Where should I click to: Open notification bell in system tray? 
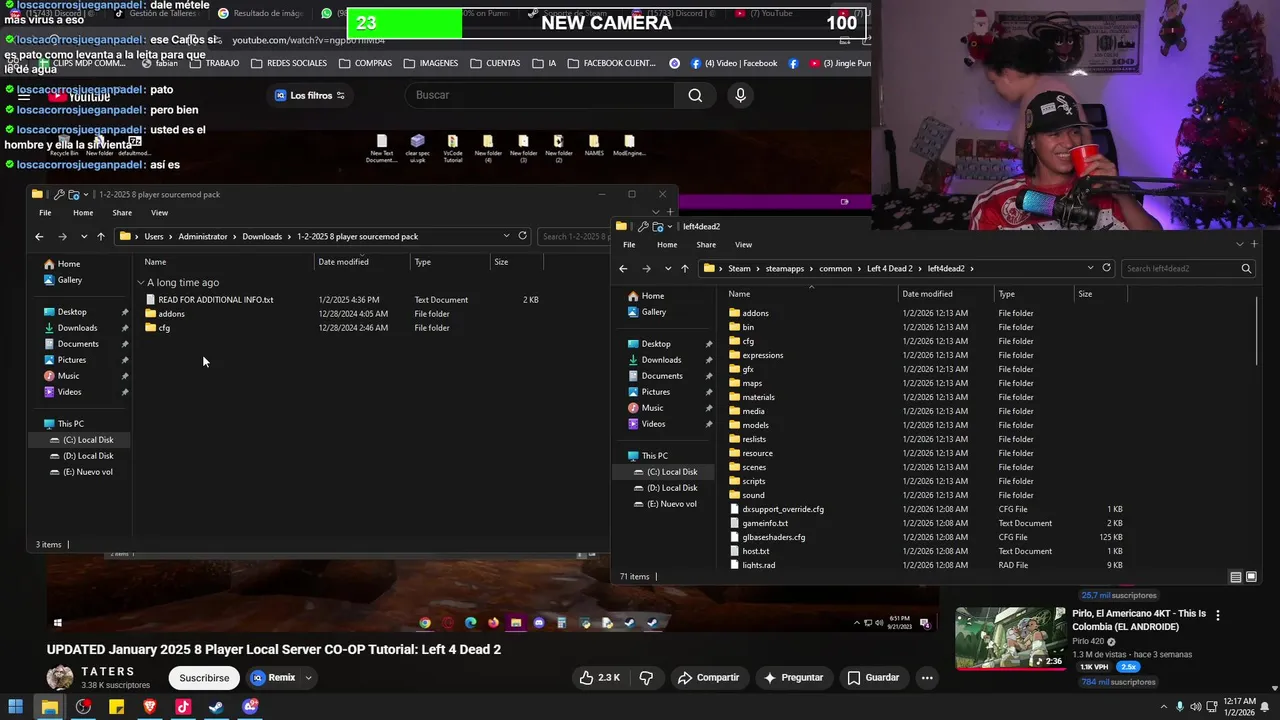(1265, 707)
